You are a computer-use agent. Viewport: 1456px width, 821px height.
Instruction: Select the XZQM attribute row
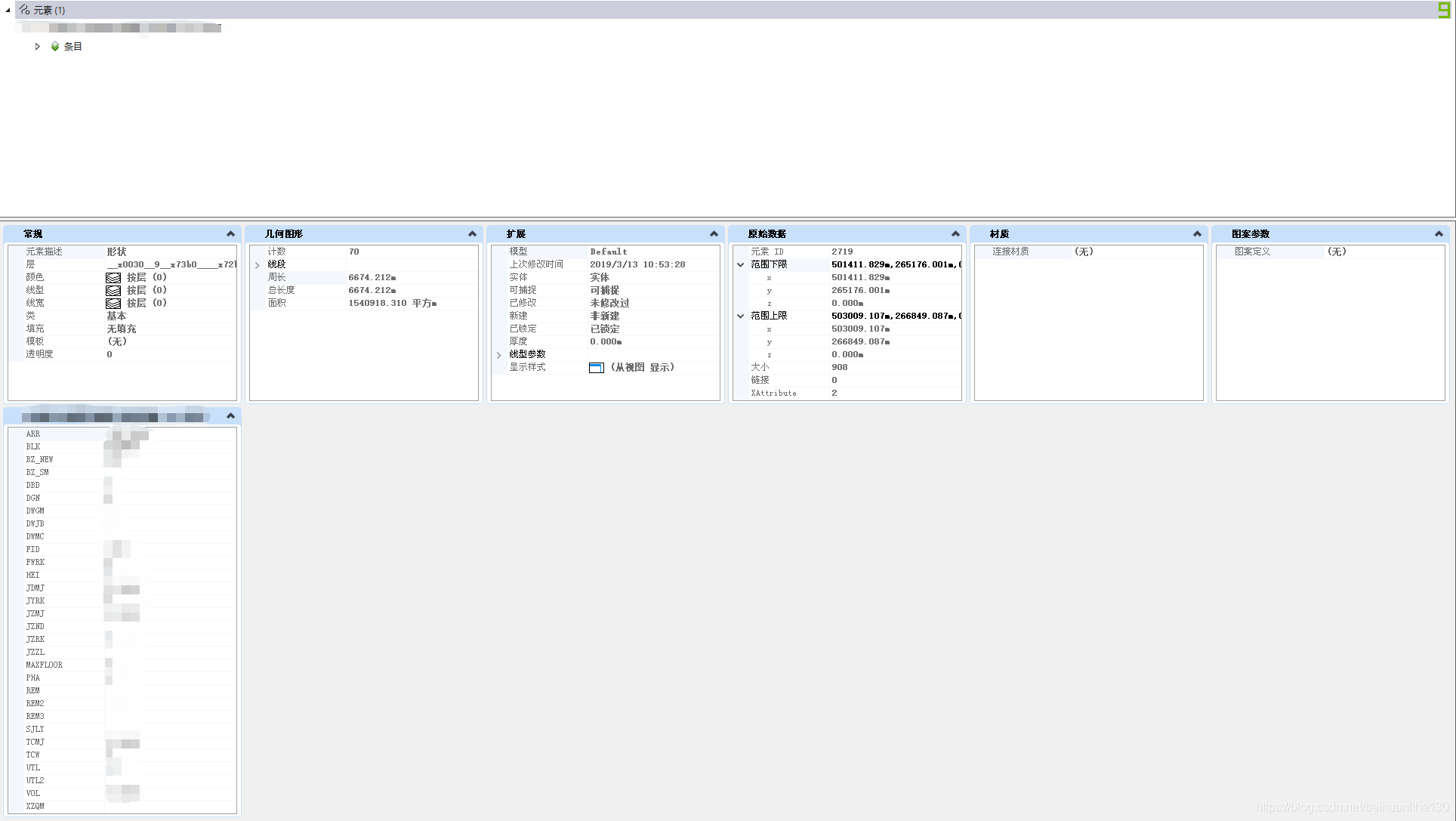[123, 806]
